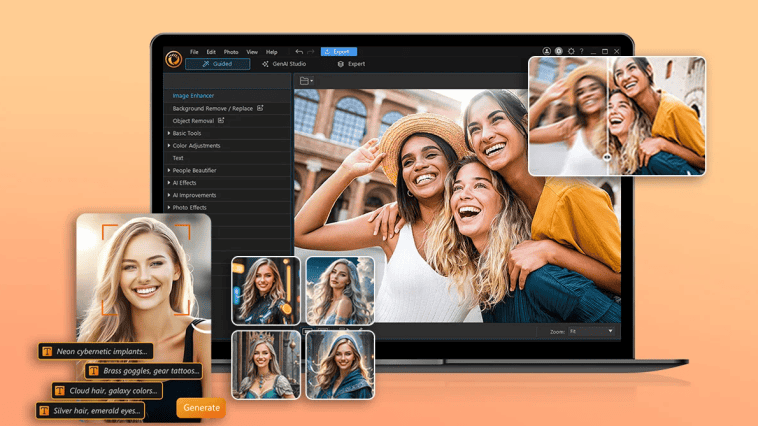Image resolution: width=758 pixels, height=426 pixels.
Task: Open the Photo menu
Action: click(231, 52)
